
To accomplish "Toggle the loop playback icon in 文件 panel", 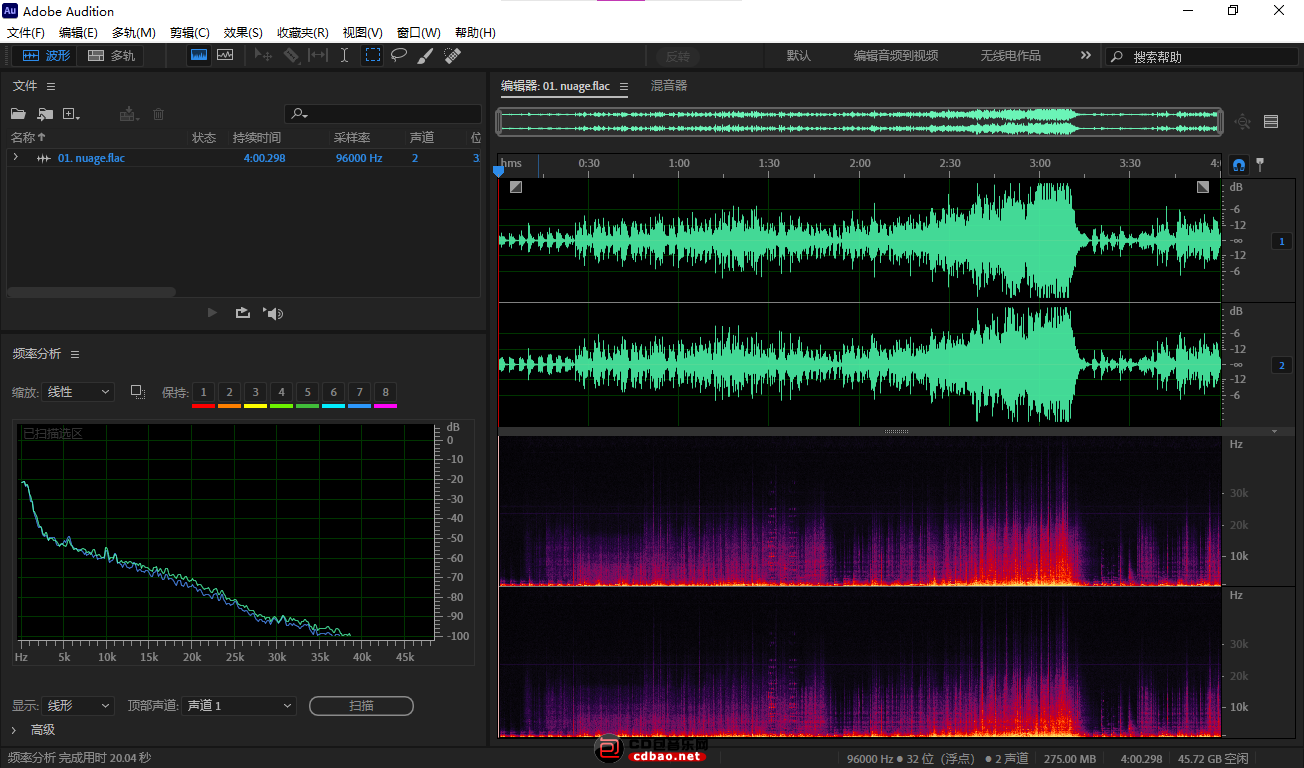I will pos(243,313).
